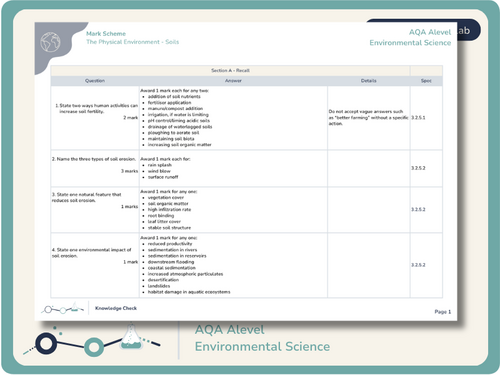500x375 pixels.
Task: Click the 'reduced productivity' bullet
Action: click(x=170, y=244)
